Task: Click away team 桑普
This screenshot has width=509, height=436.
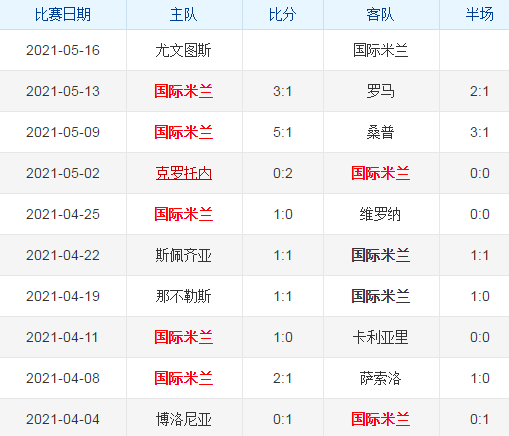Action: coord(381,132)
